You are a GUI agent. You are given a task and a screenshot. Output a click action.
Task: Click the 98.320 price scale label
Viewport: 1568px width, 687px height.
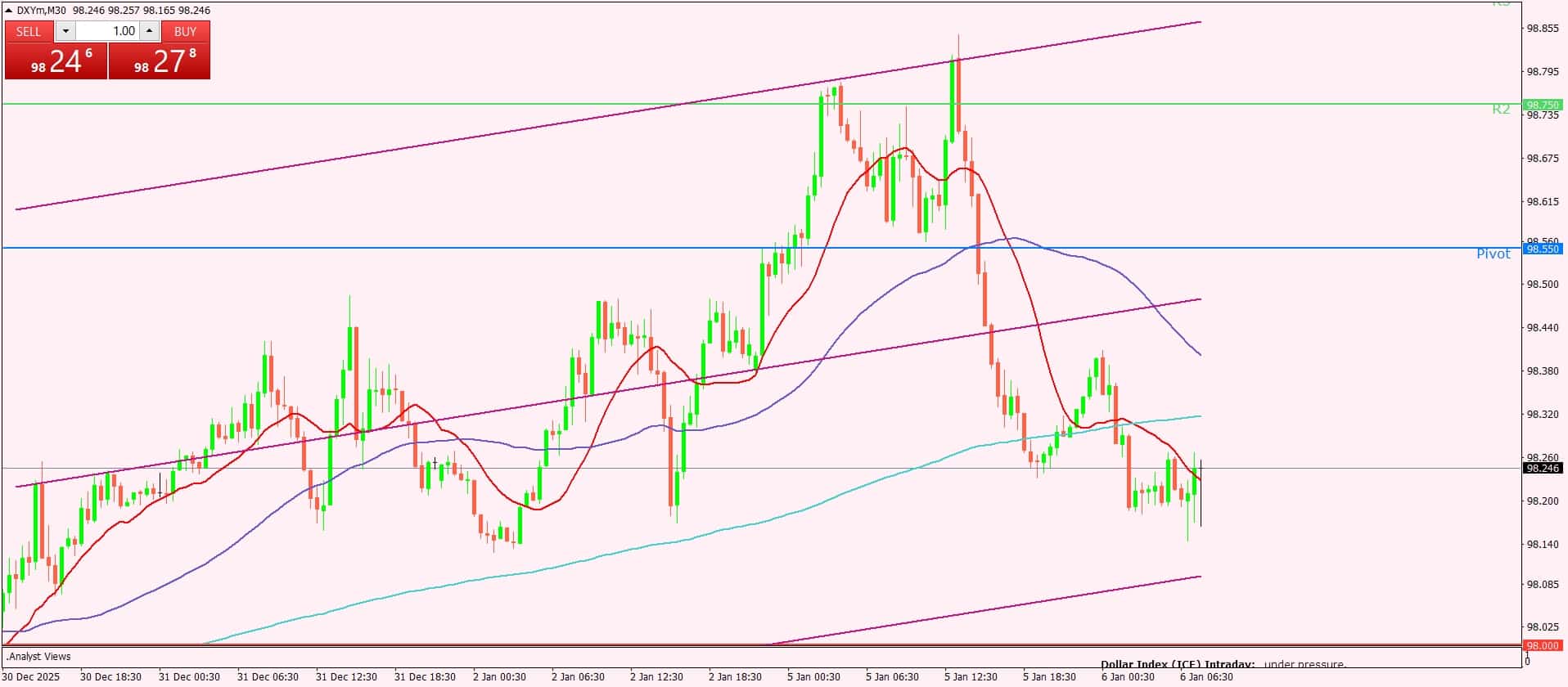point(1543,415)
